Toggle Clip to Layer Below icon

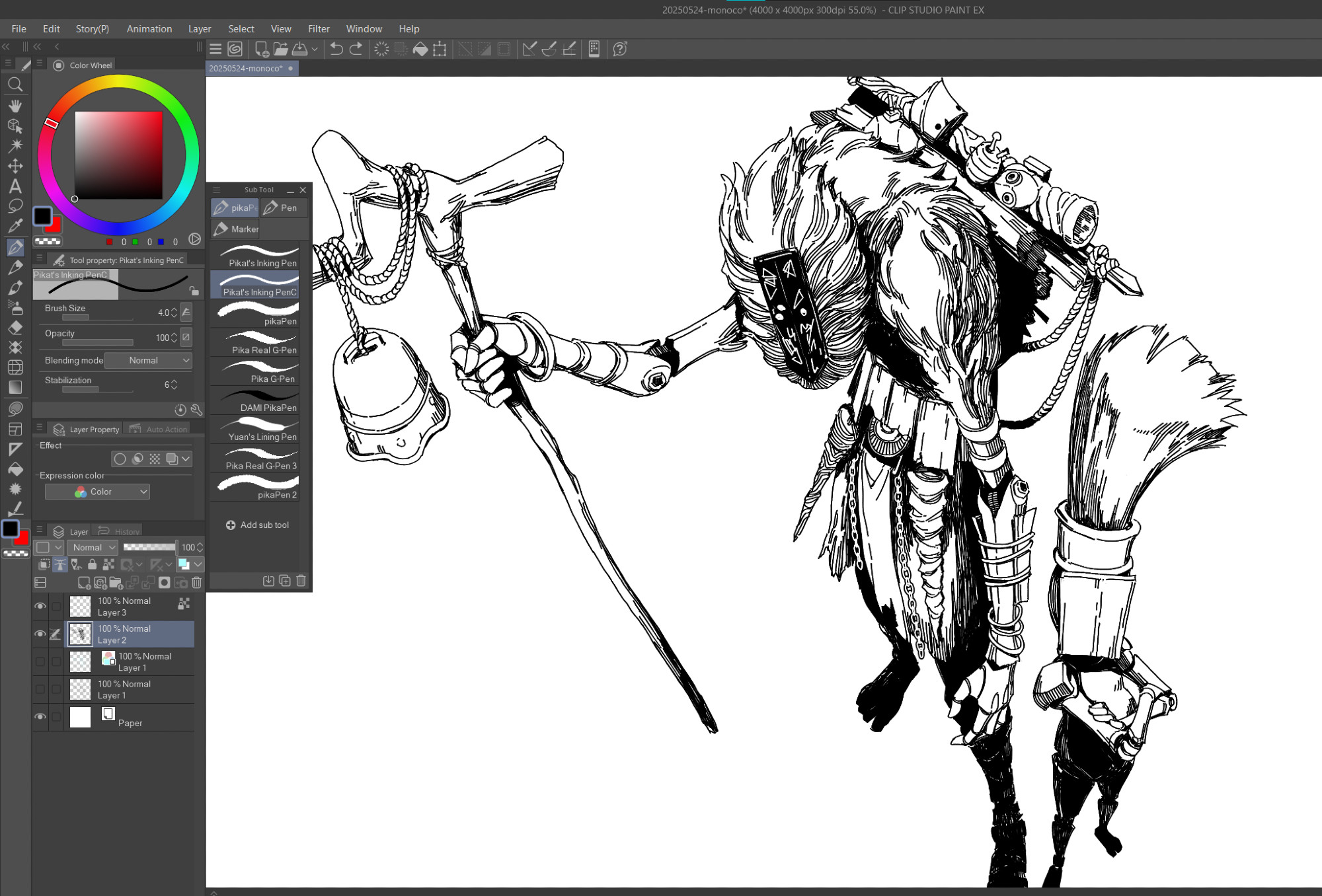click(x=44, y=564)
